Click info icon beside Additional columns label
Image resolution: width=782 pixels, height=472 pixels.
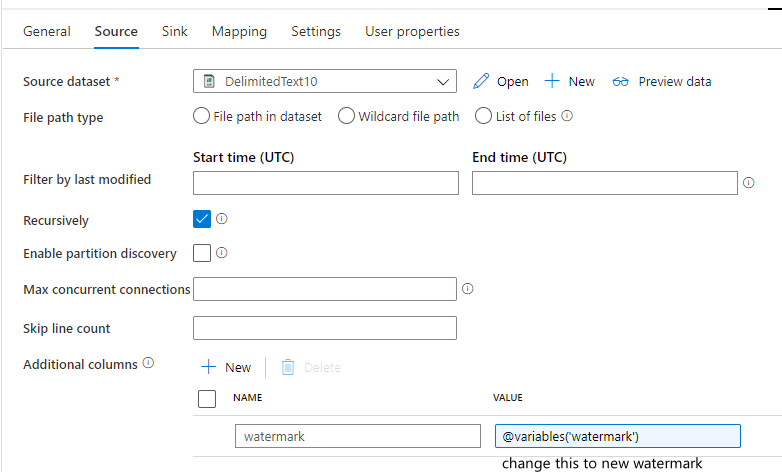coord(148,363)
